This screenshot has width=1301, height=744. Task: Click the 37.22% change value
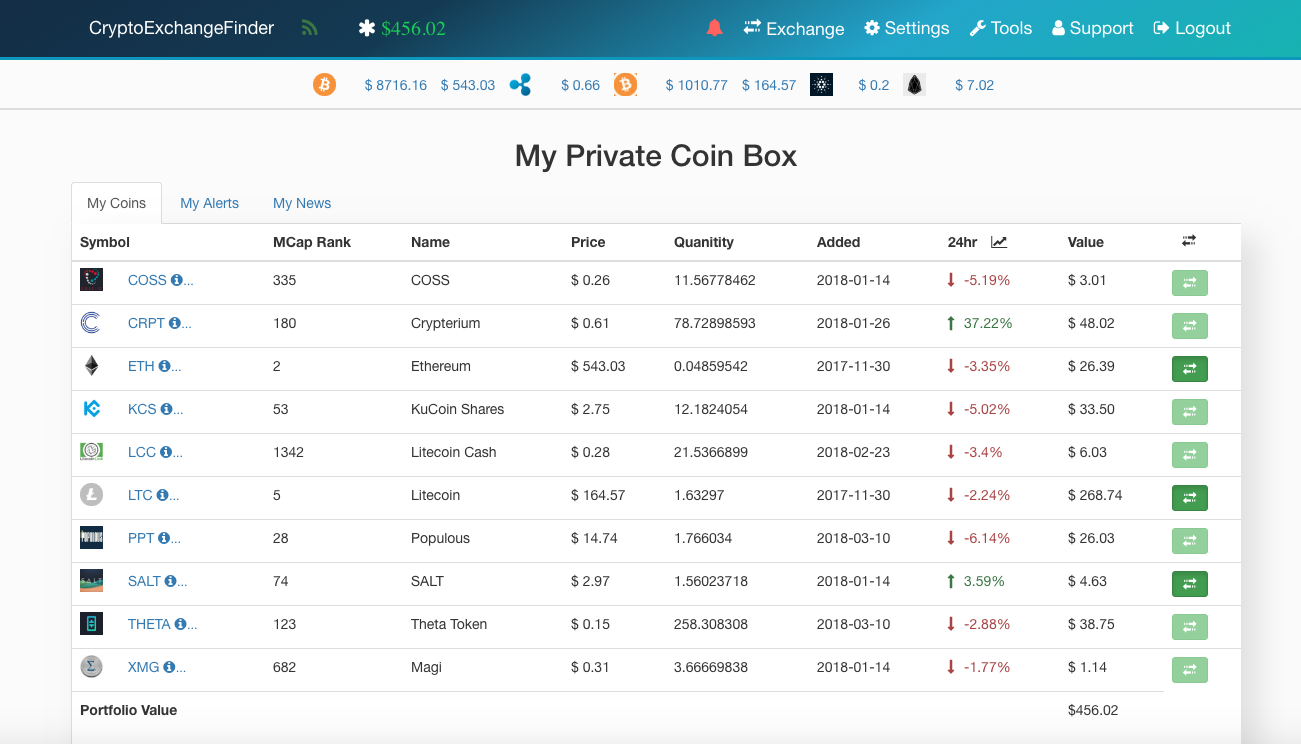click(988, 323)
